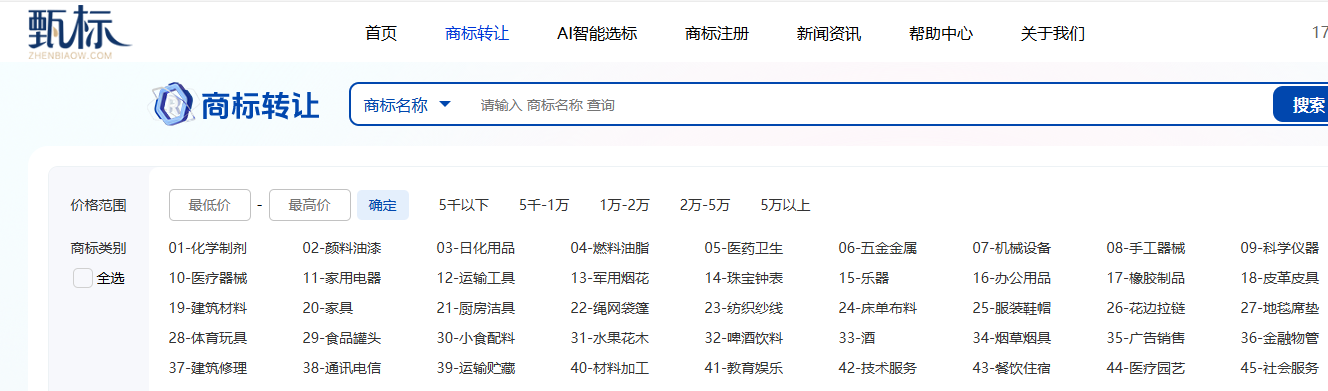Select category 26-花边拉链

click(x=1146, y=308)
